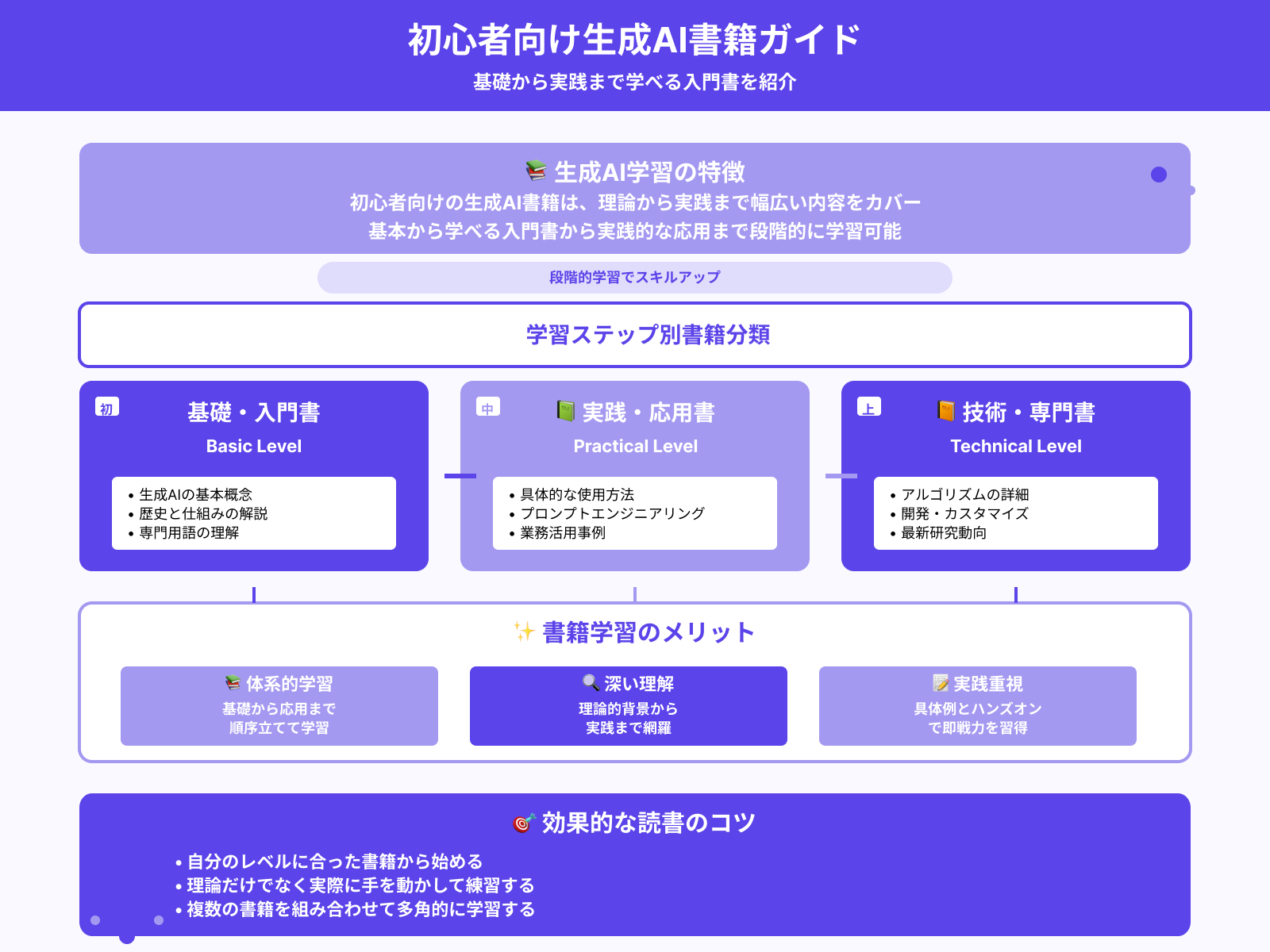Switch to the Practical Level card
The height and width of the screenshot is (952, 1270).
click(x=634, y=445)
